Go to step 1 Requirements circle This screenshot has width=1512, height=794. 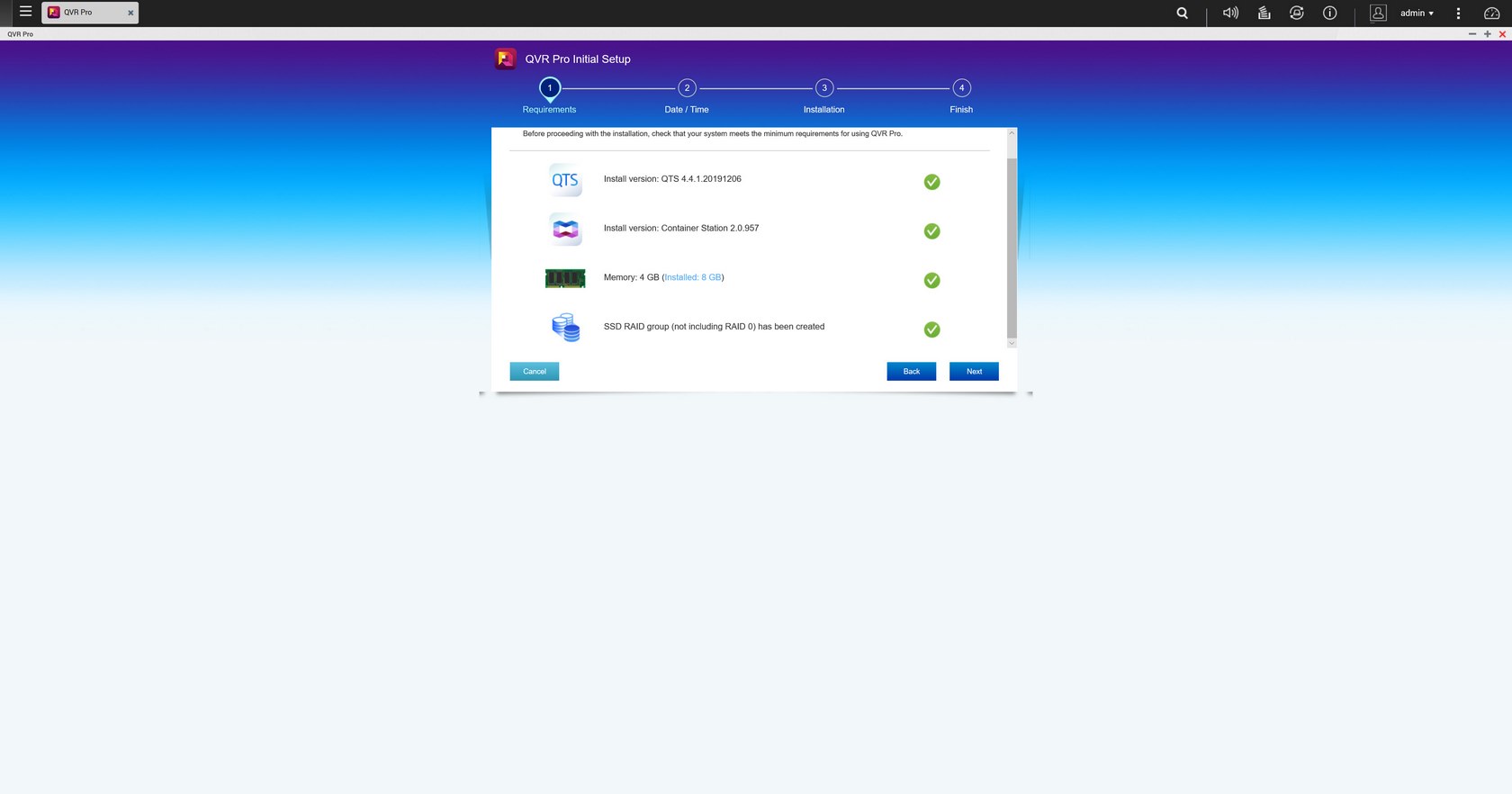(550, 87)
